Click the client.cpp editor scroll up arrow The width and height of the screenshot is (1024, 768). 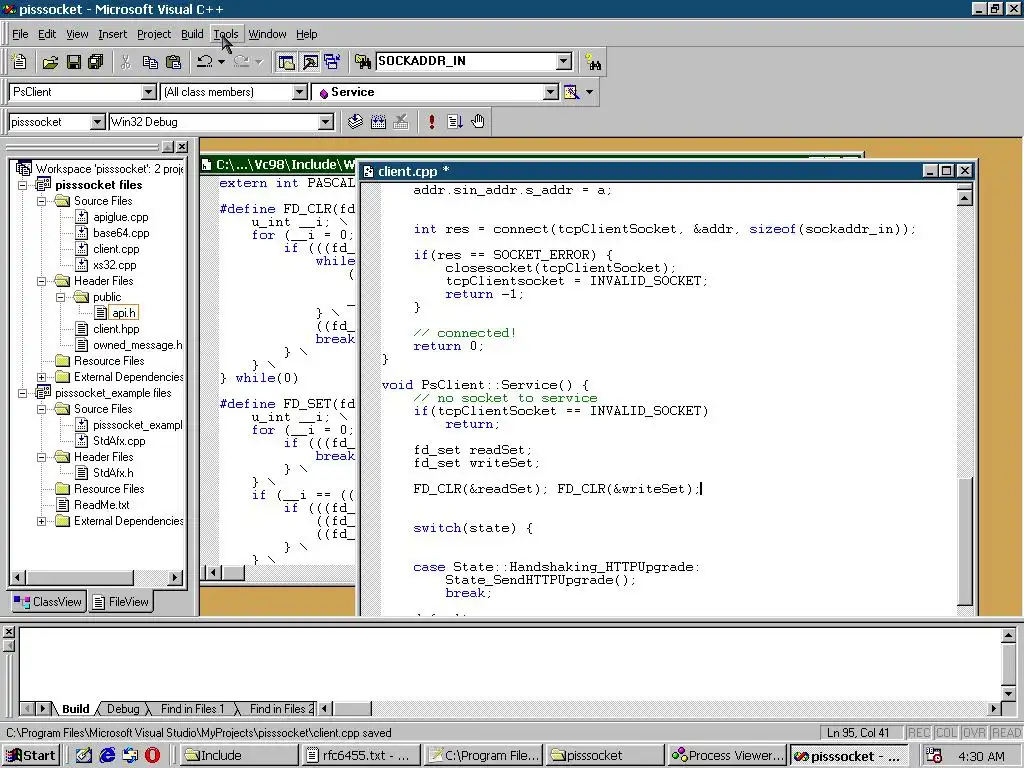pyautogui.click(x=965, y=197)
